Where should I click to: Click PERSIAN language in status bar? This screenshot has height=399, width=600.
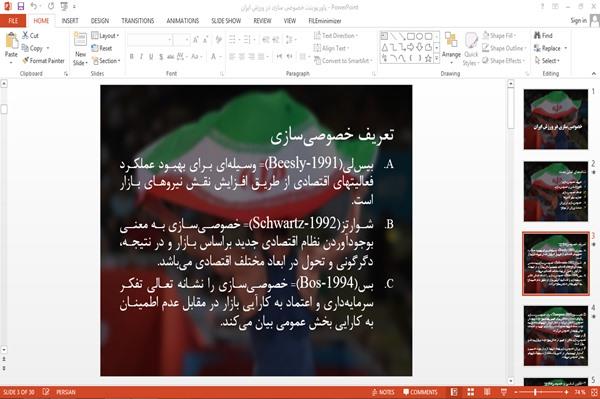pyautogui.click(x=66, y=392)
